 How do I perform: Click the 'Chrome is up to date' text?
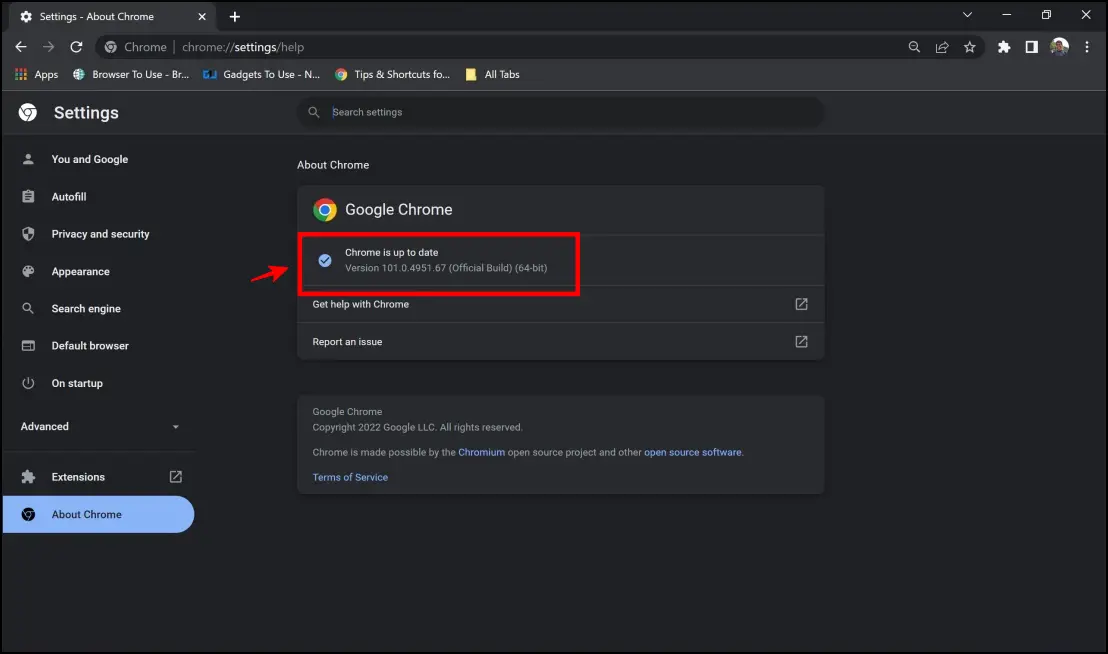point(391,253)
